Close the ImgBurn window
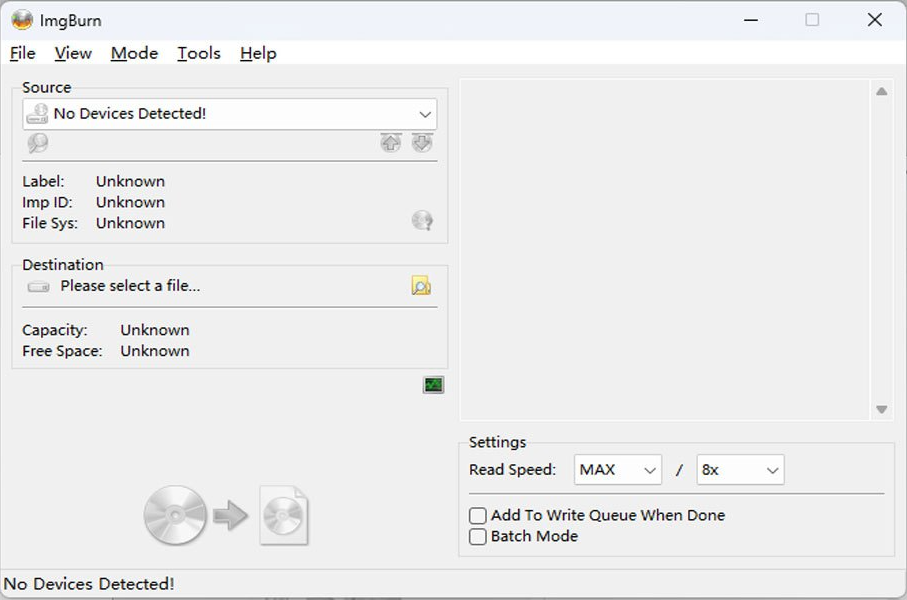907x600 pixels. [x=875, y=20]
